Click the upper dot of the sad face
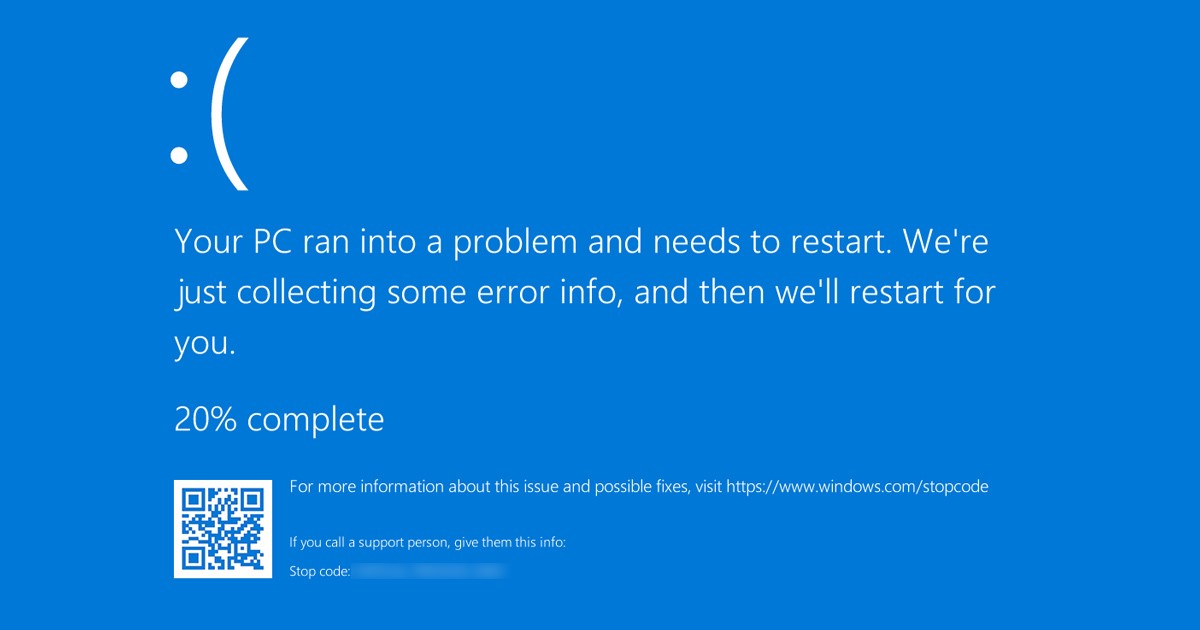1200x630 pixels. click(x=179, y=79)
